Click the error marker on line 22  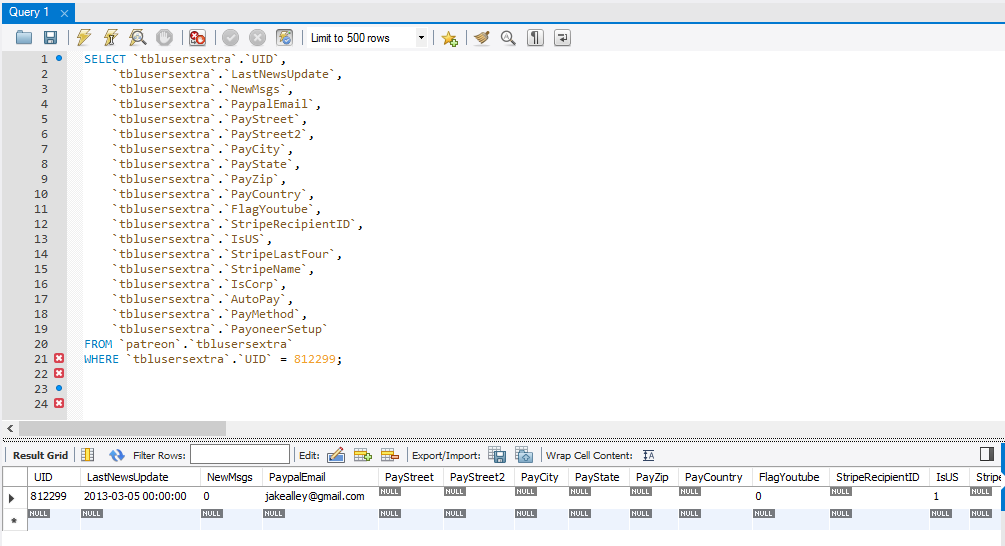(x=59, y=373)
